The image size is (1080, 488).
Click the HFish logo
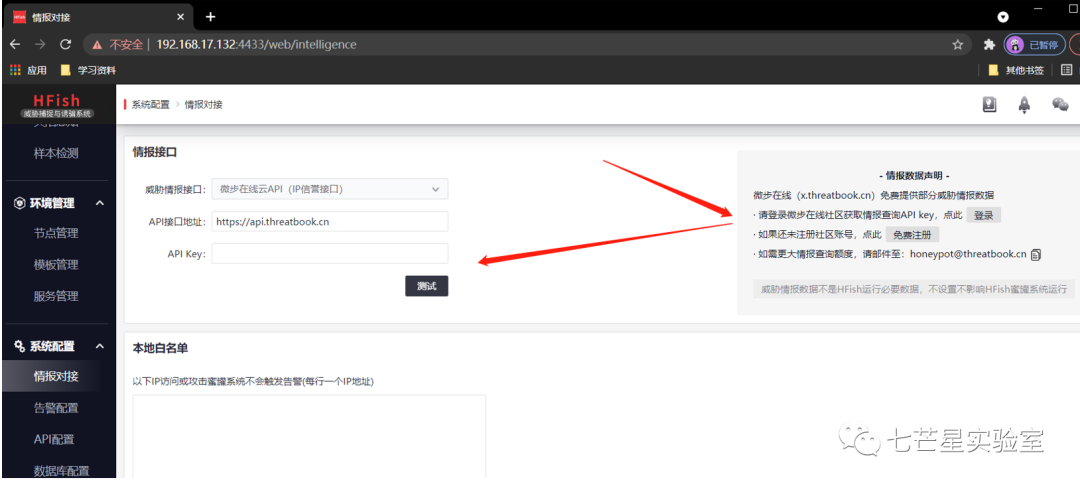57,105
